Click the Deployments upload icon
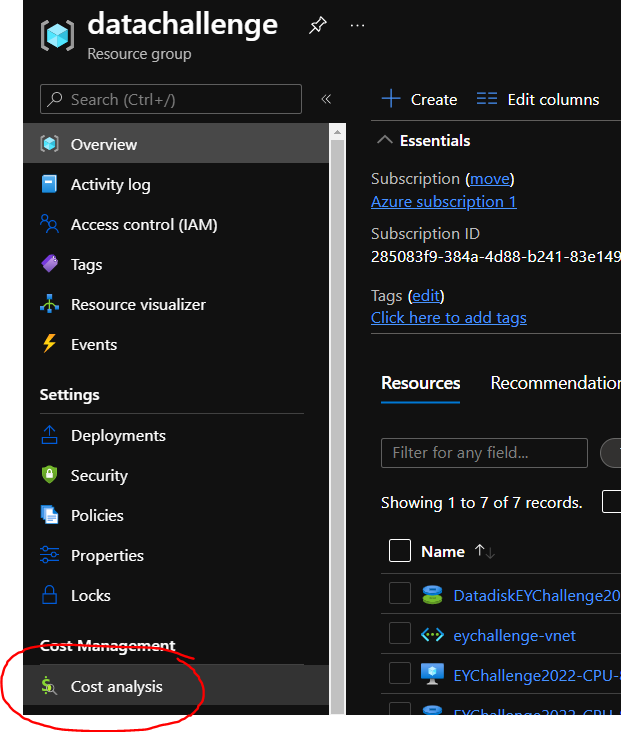The image size is (621, 732). point(49,435)
